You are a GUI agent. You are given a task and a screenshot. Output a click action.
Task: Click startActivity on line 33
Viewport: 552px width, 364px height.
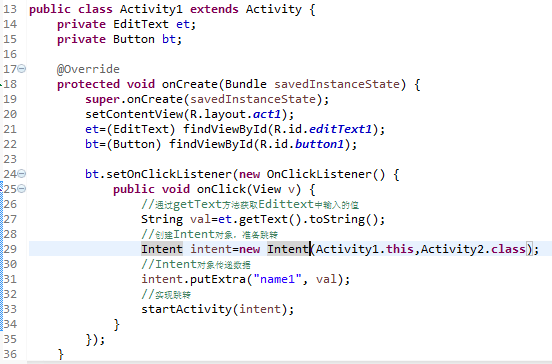click(186, 309)
